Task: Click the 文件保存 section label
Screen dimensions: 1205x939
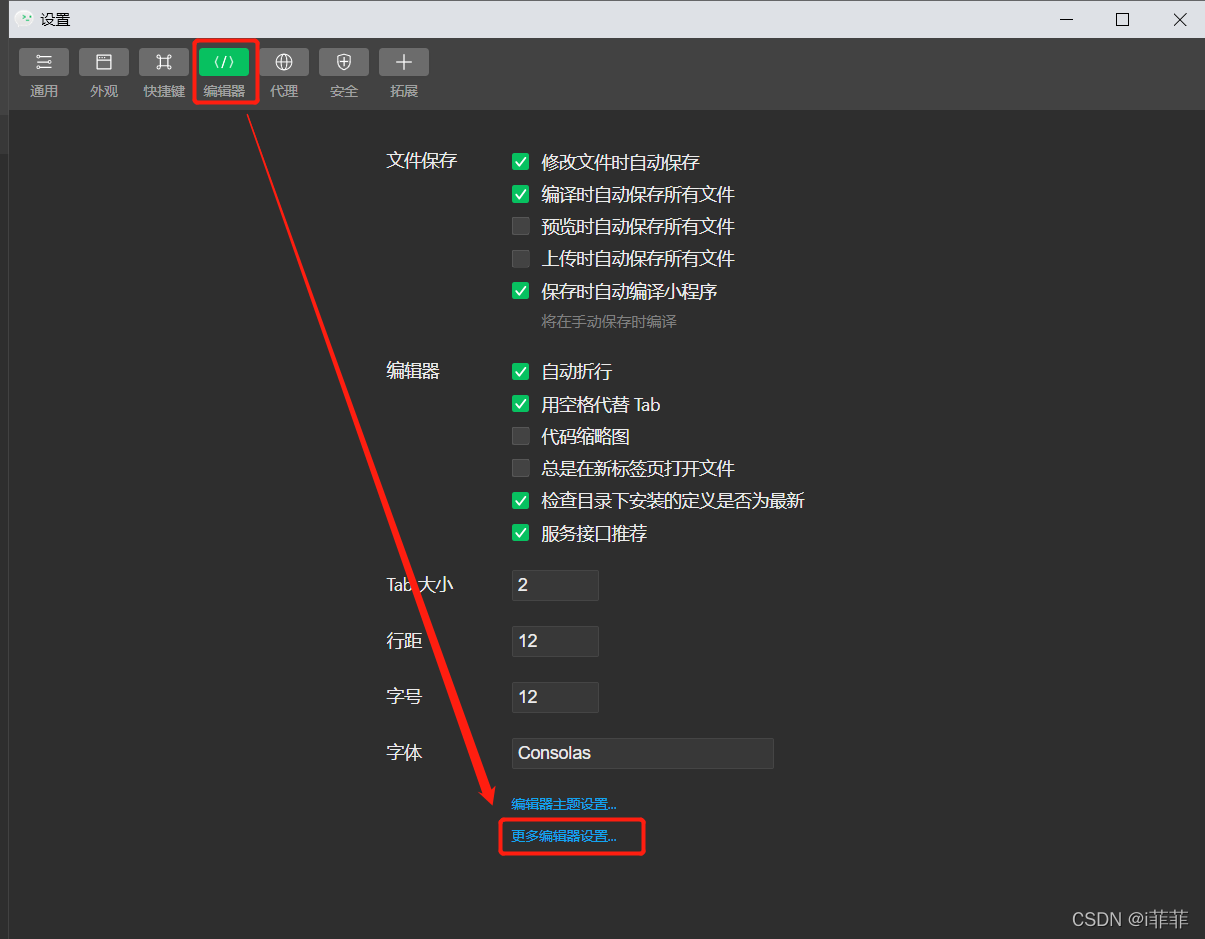Action: tap(422, 160)
